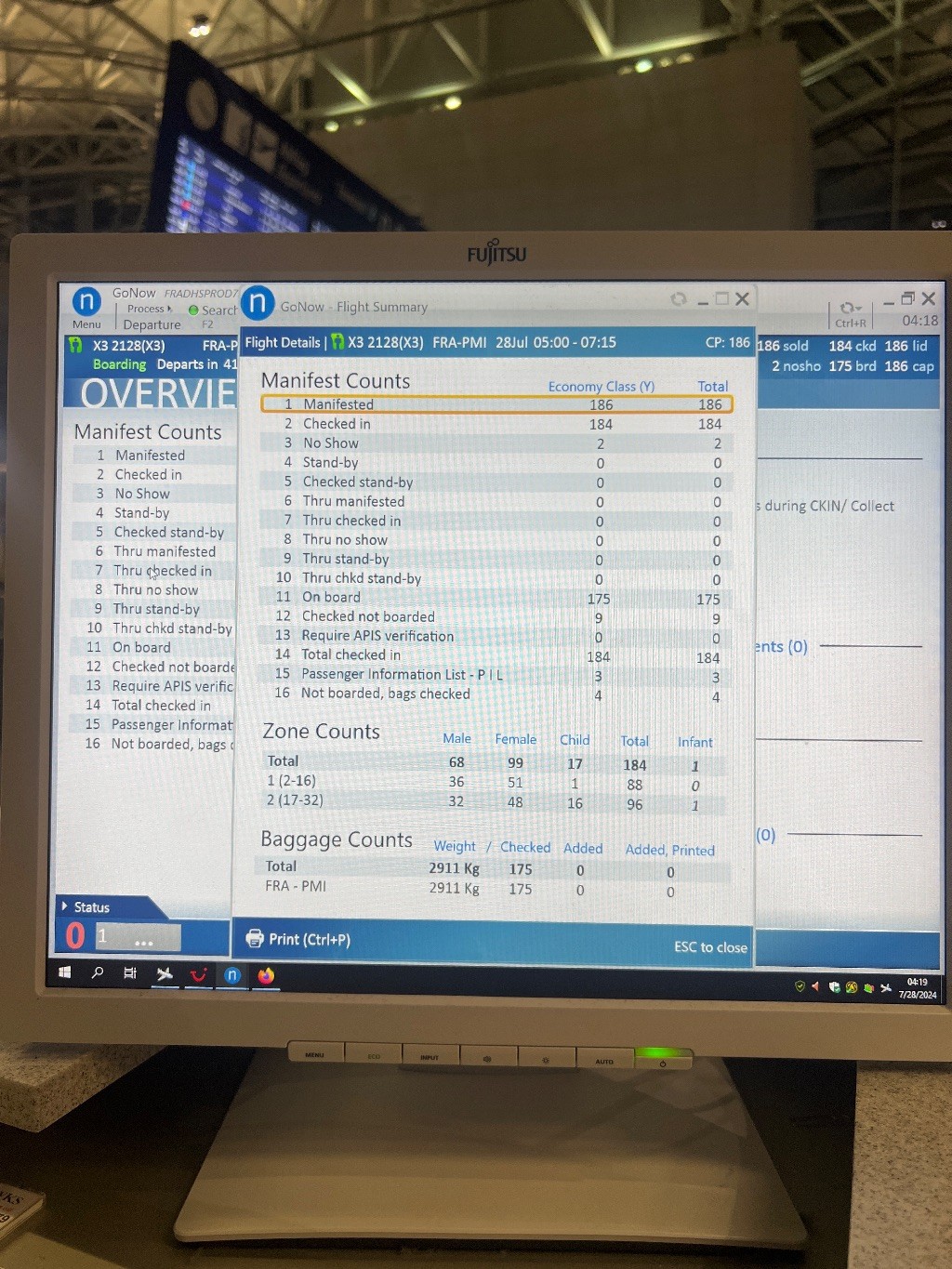
Task: Click the airplane app icon in taskbar
Action: coord(165,973)
